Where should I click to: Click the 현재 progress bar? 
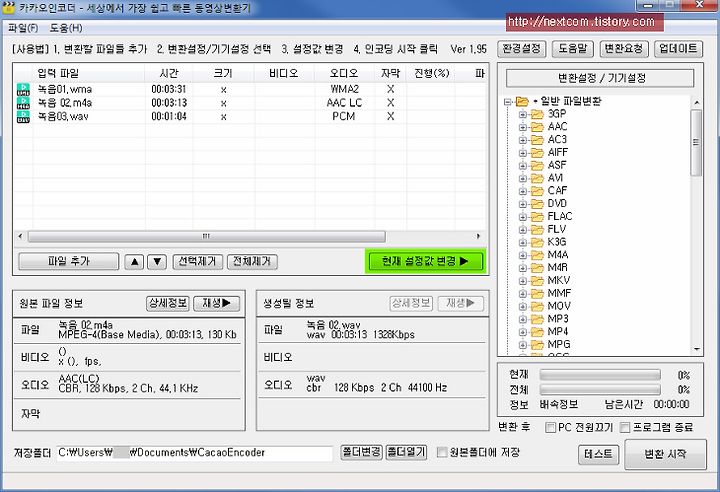(x=600, y=375)
